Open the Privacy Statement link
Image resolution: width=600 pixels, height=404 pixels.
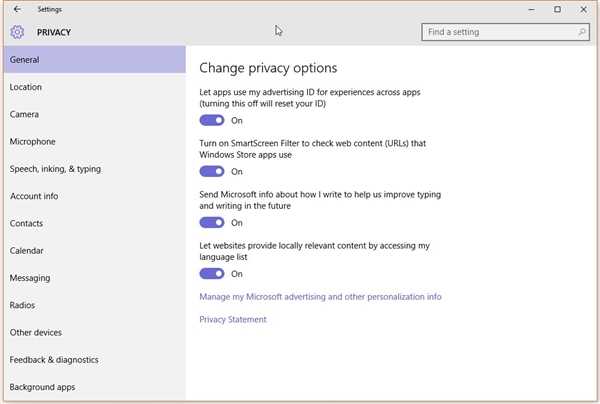click(x=233, y=320)
